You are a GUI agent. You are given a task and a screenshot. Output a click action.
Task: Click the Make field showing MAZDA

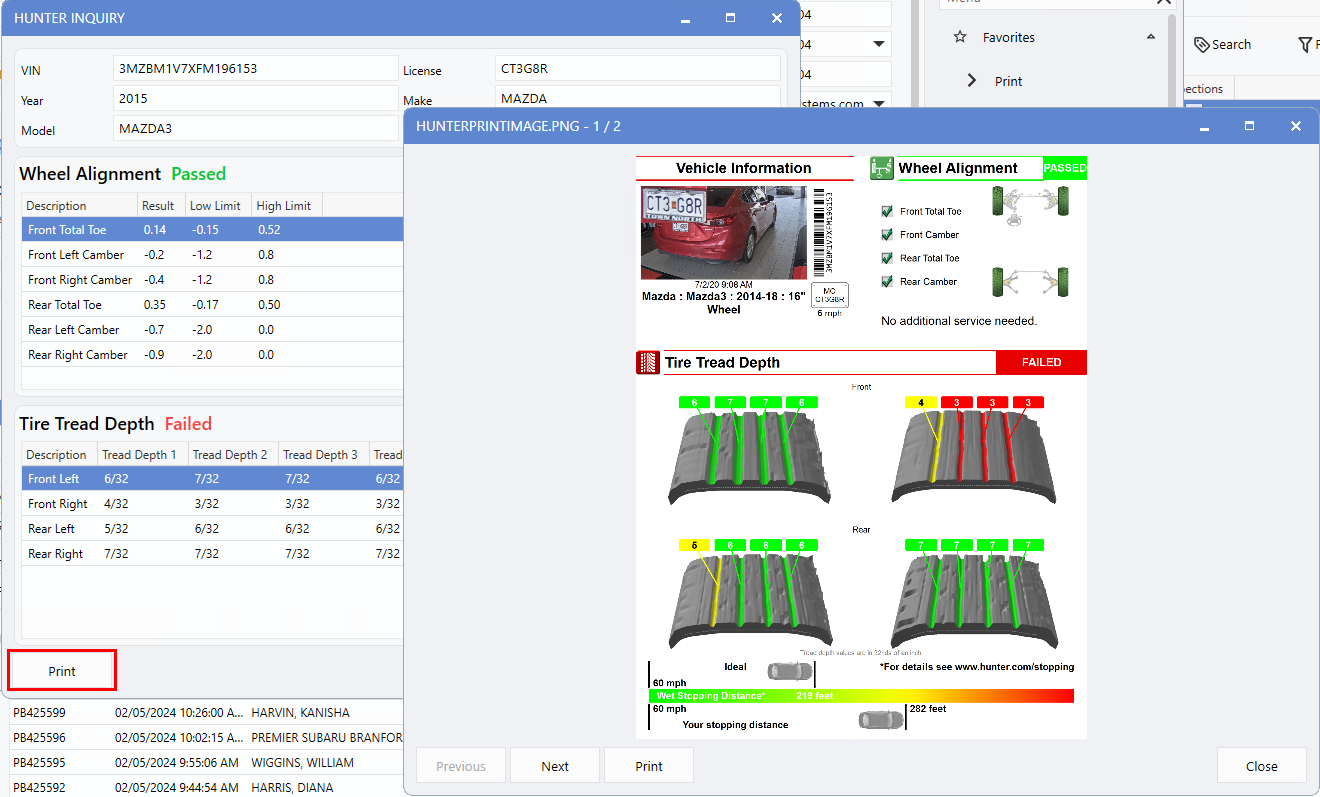[638, 98]
